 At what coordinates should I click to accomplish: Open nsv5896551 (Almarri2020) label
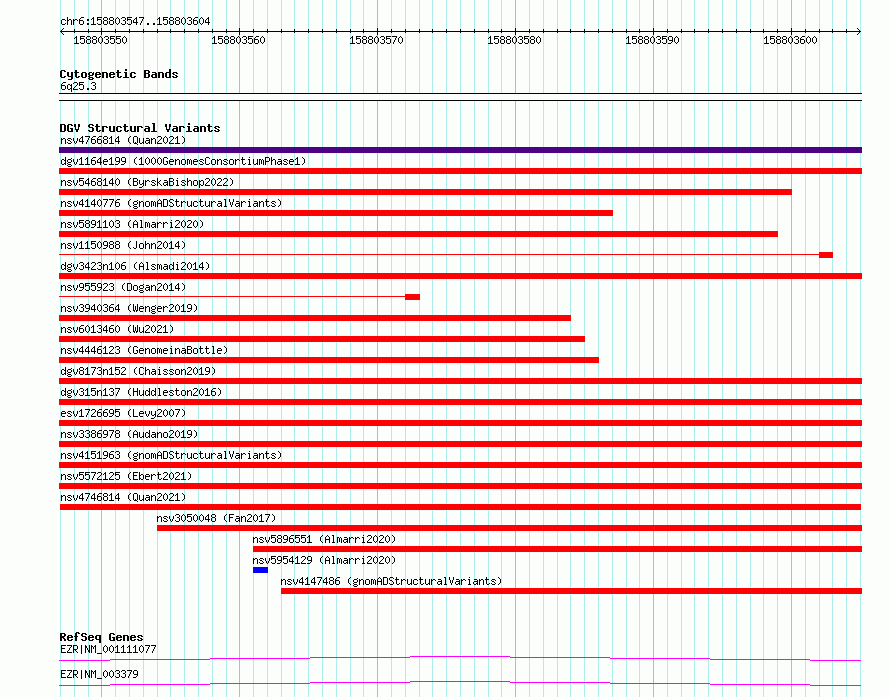click(x=325, y=539)
